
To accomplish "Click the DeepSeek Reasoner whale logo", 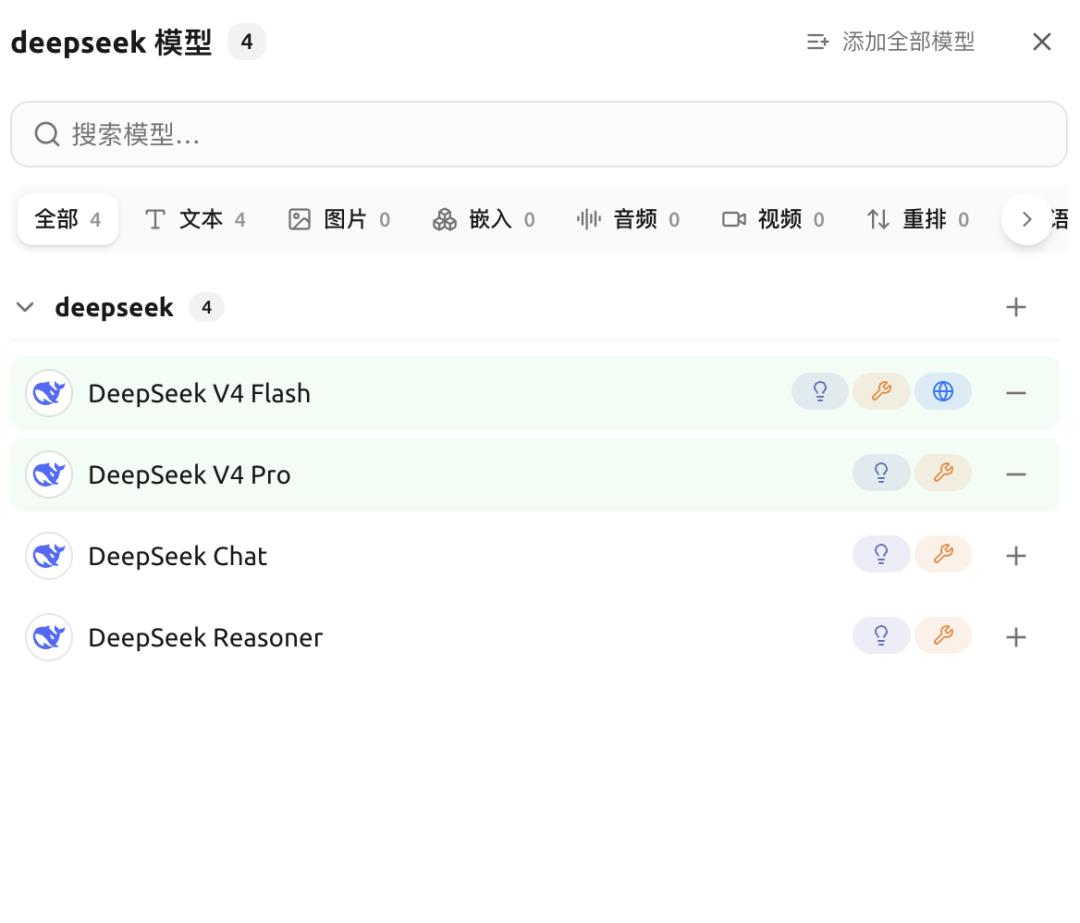I will (49, 637).
